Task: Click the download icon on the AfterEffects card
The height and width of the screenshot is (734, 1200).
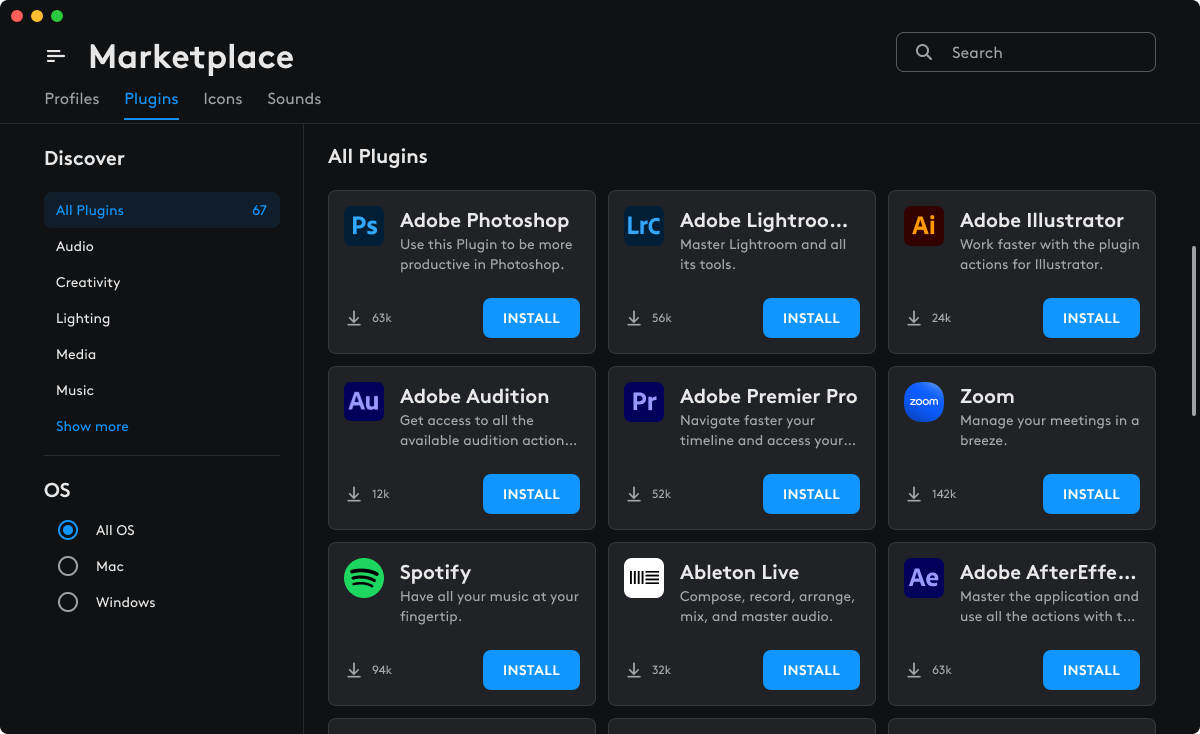Action: [914, 670]
